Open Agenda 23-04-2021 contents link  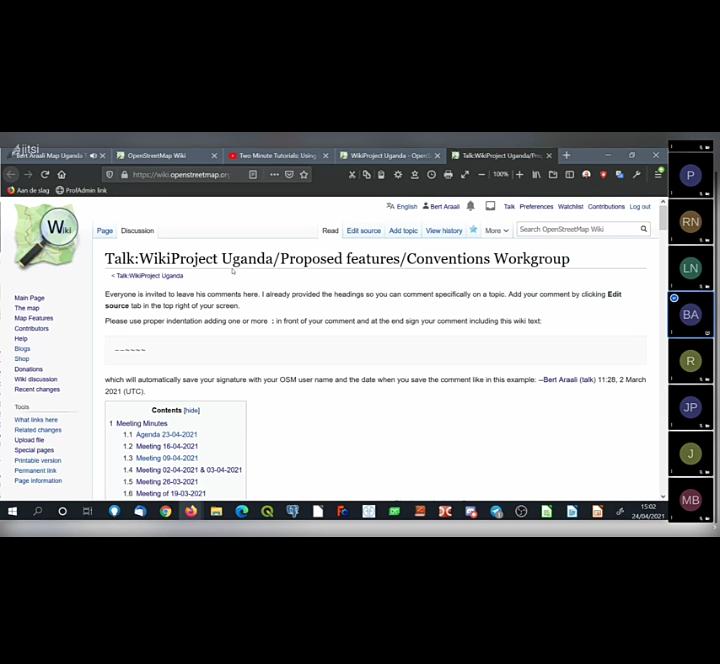coord(166,434)
